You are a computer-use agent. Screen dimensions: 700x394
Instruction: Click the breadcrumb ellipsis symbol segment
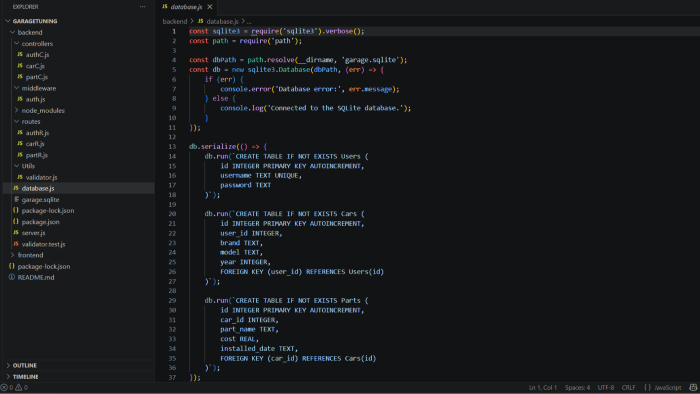(x=249, y=21)
